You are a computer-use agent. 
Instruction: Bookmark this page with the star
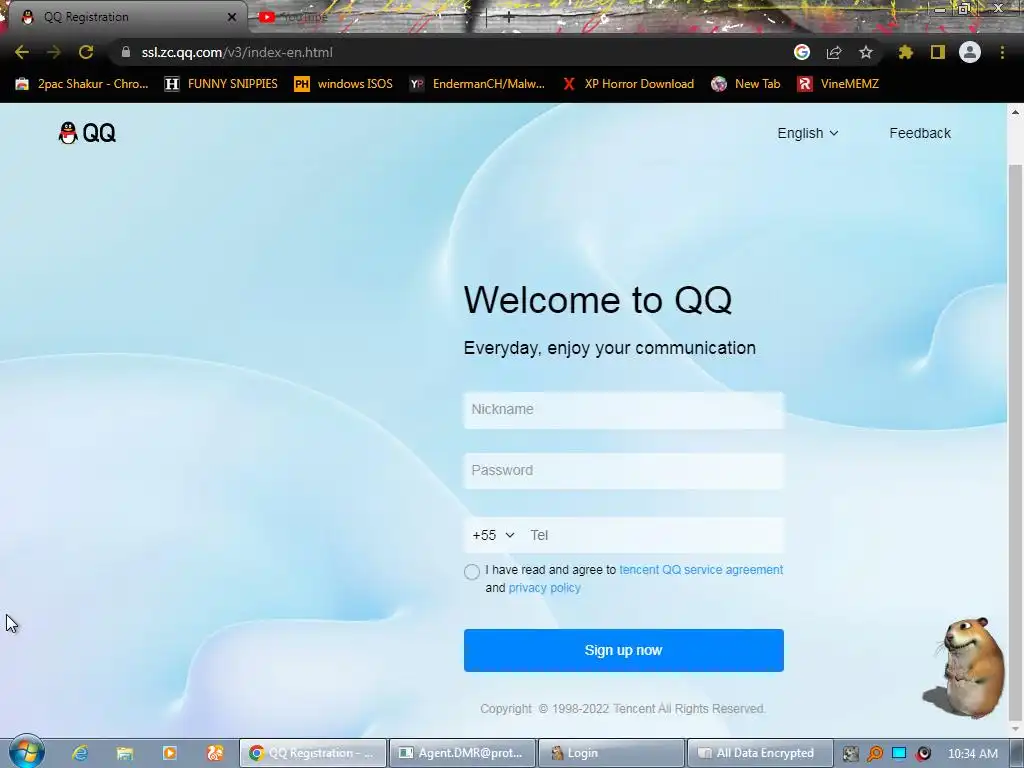pos(866,52)
